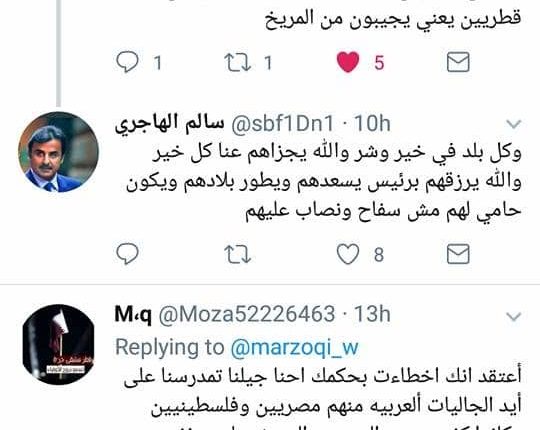Unlike the top tweet with 5 likes
The height and width of the screenshot is (430, 540).
tap(348, 62)
